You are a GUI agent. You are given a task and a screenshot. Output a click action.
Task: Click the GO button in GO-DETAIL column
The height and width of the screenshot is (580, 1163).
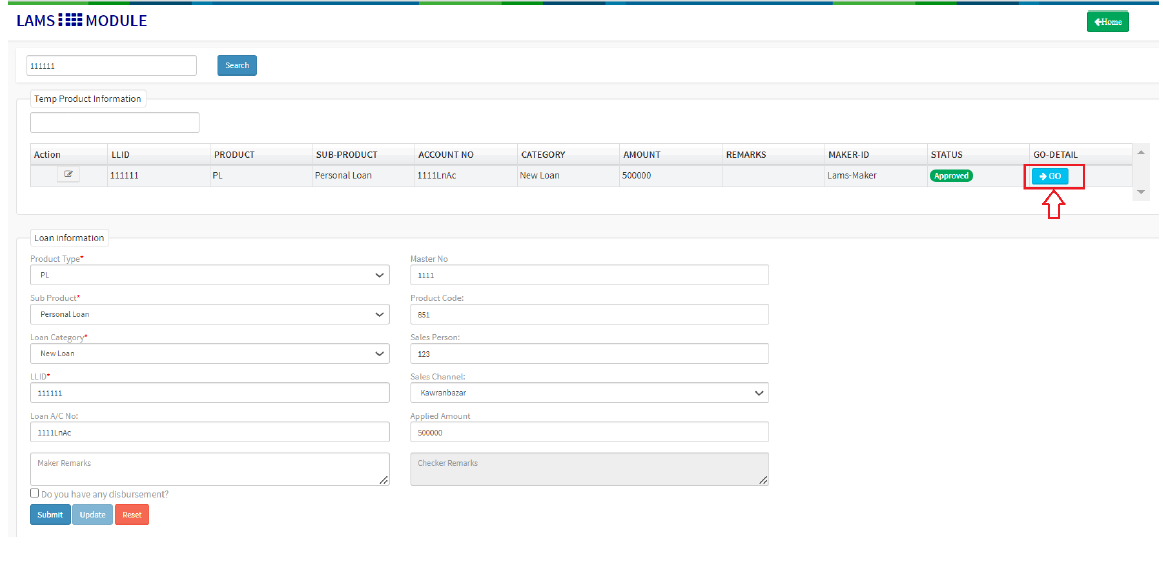pyautogui.click(x=1049, y=176)
